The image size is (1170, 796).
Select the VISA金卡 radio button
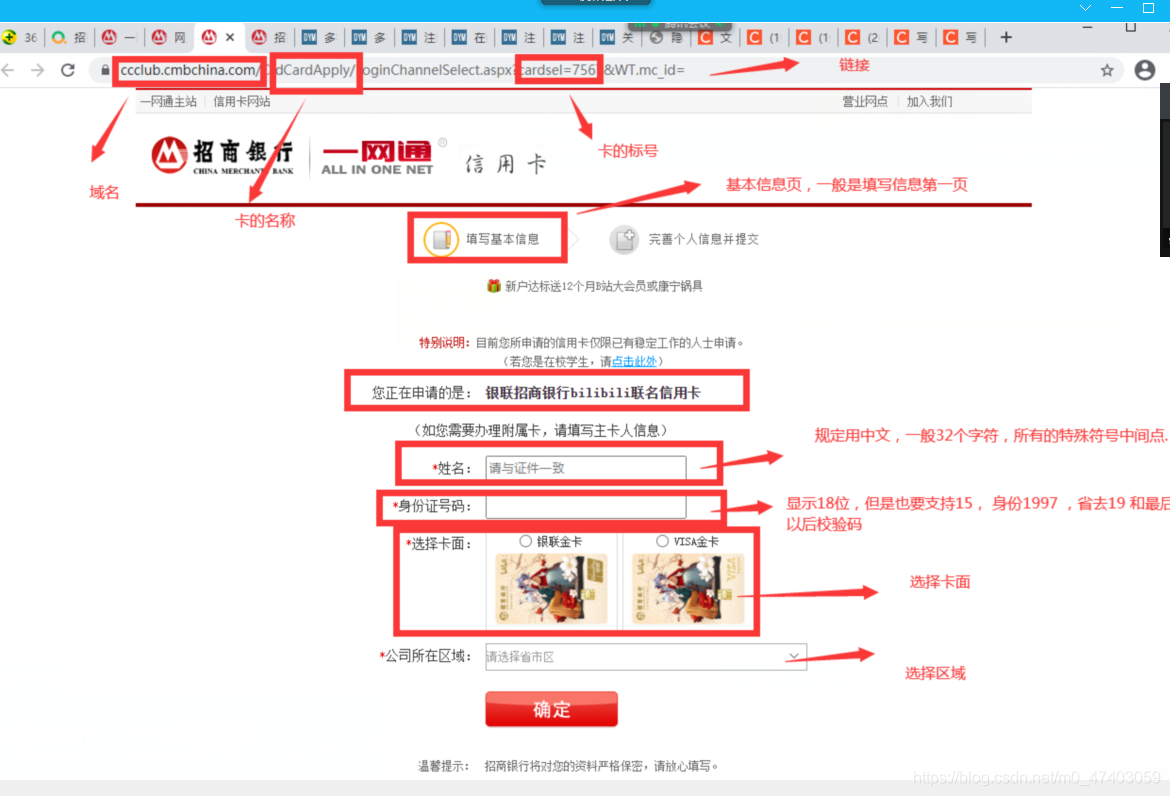tap(662, 542)
